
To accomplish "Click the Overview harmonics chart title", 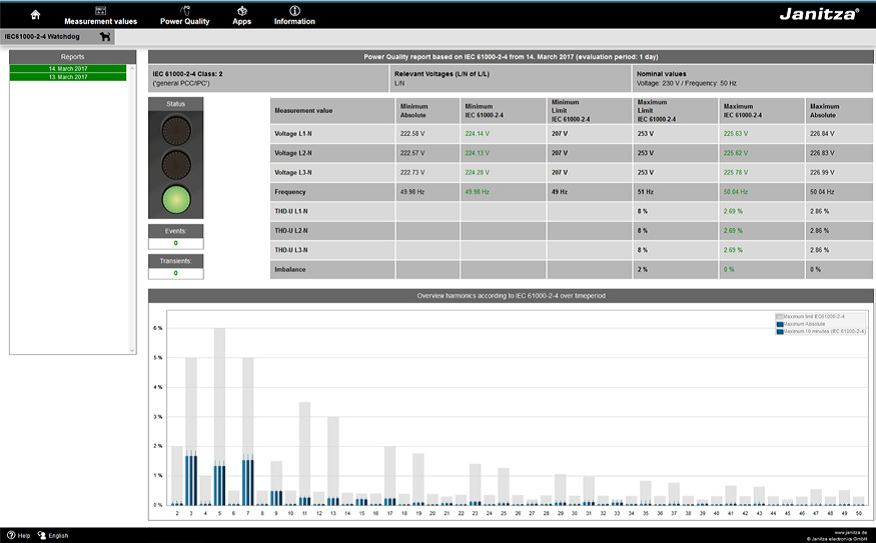I will 511,296.
